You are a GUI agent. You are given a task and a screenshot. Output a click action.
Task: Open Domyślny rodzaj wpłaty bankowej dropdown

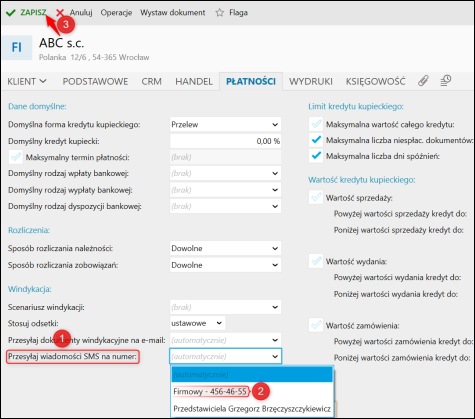(x=225, y=173)
